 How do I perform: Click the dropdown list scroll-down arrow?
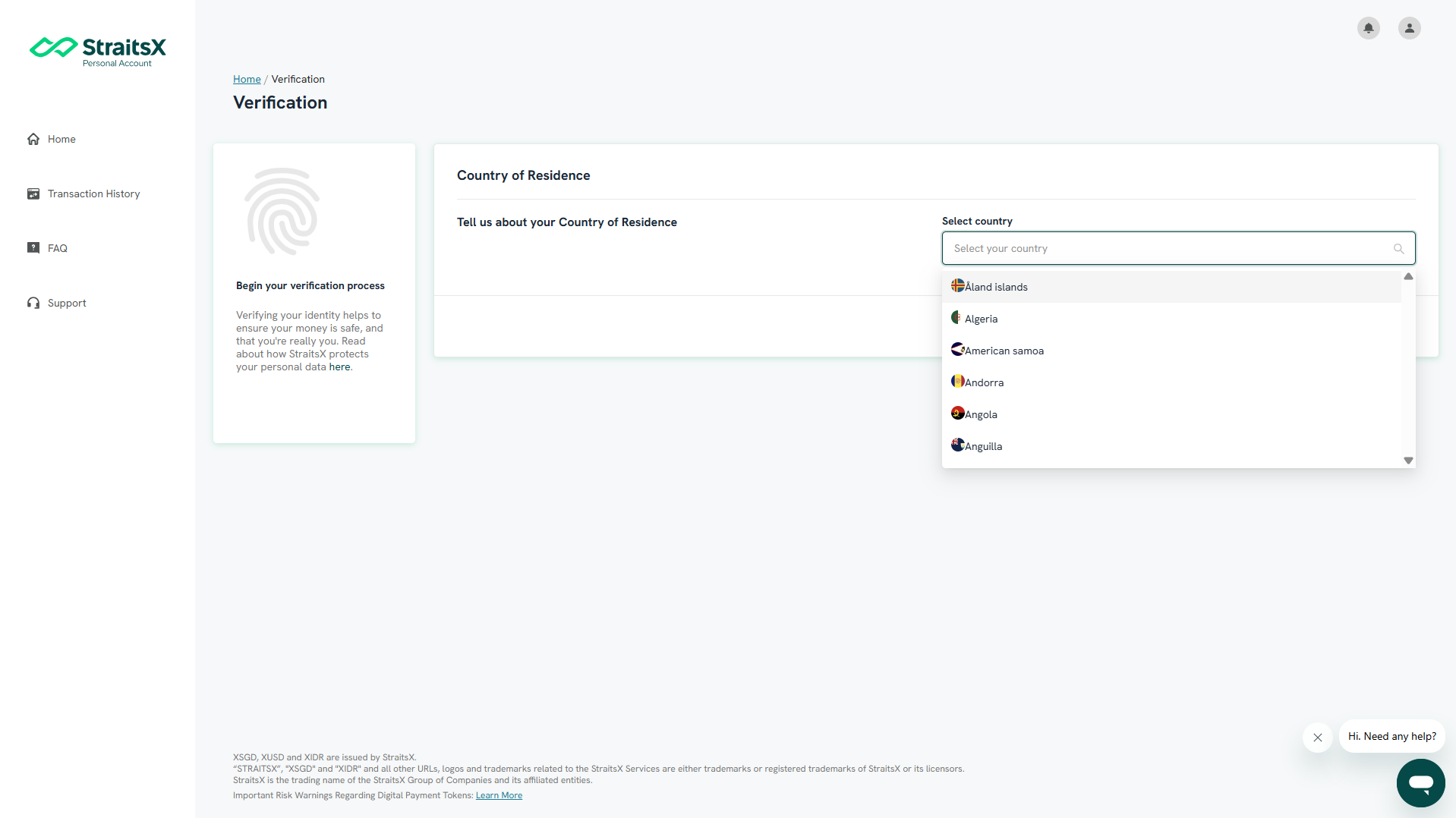[x=1408, y=461]
